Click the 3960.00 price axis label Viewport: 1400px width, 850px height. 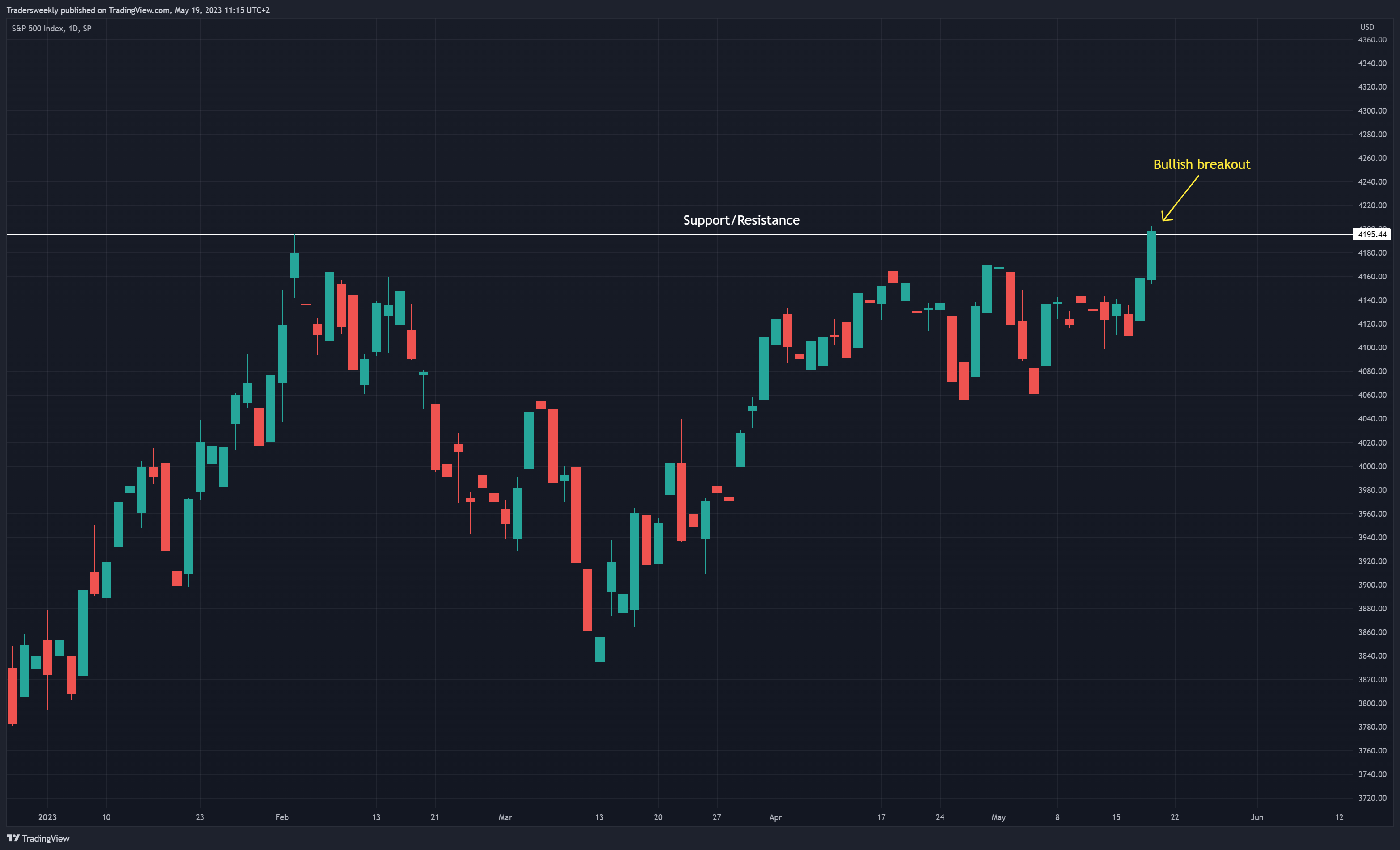tap(1371, 514)
